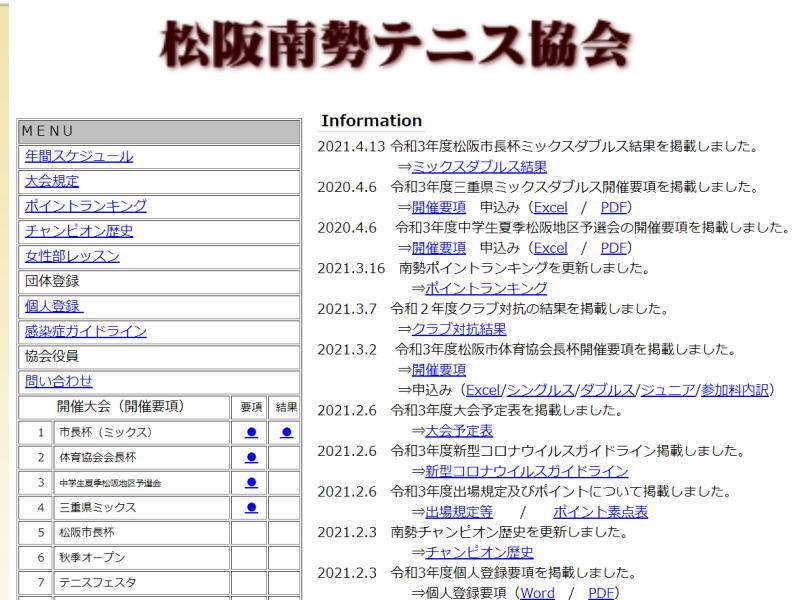The height and width of the screenshot is (600, 800).
Task: Open 個人登録 in the left menu
Action: [x=54, y=307]
